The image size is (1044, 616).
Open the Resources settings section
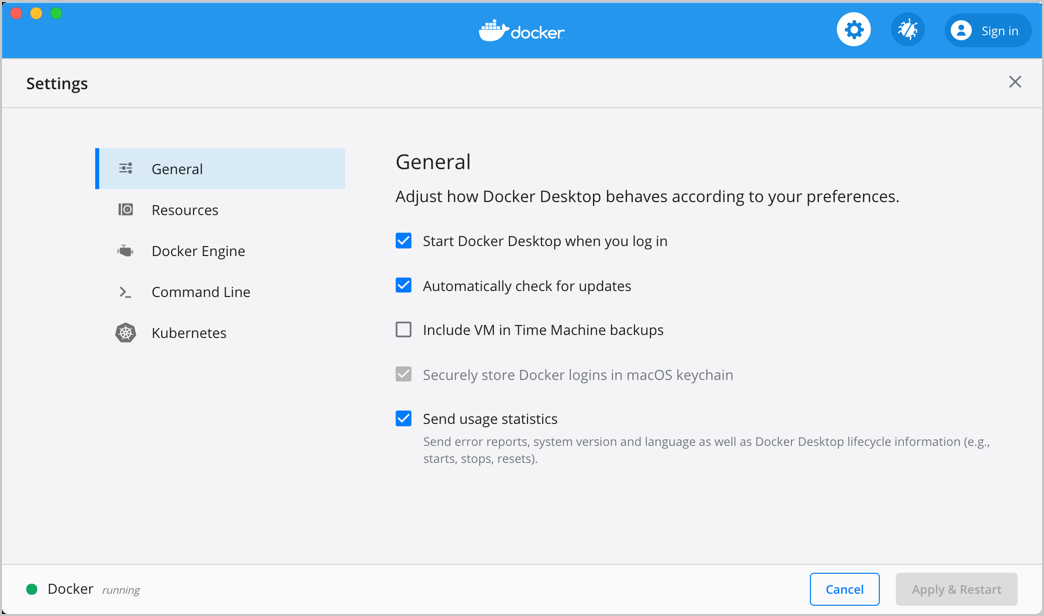coord(185,210)
